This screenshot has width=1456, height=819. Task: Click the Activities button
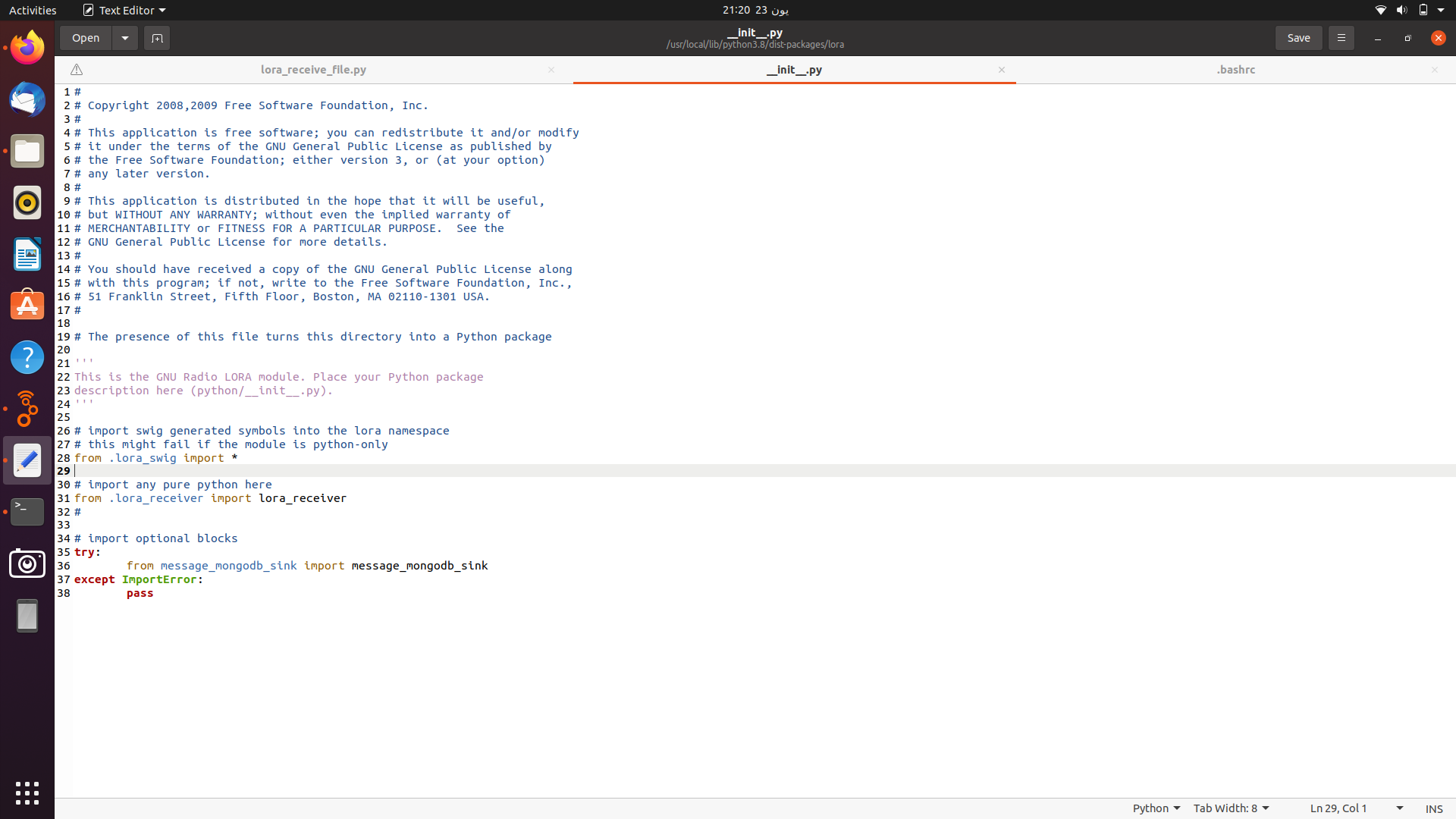tap(33, 10)
